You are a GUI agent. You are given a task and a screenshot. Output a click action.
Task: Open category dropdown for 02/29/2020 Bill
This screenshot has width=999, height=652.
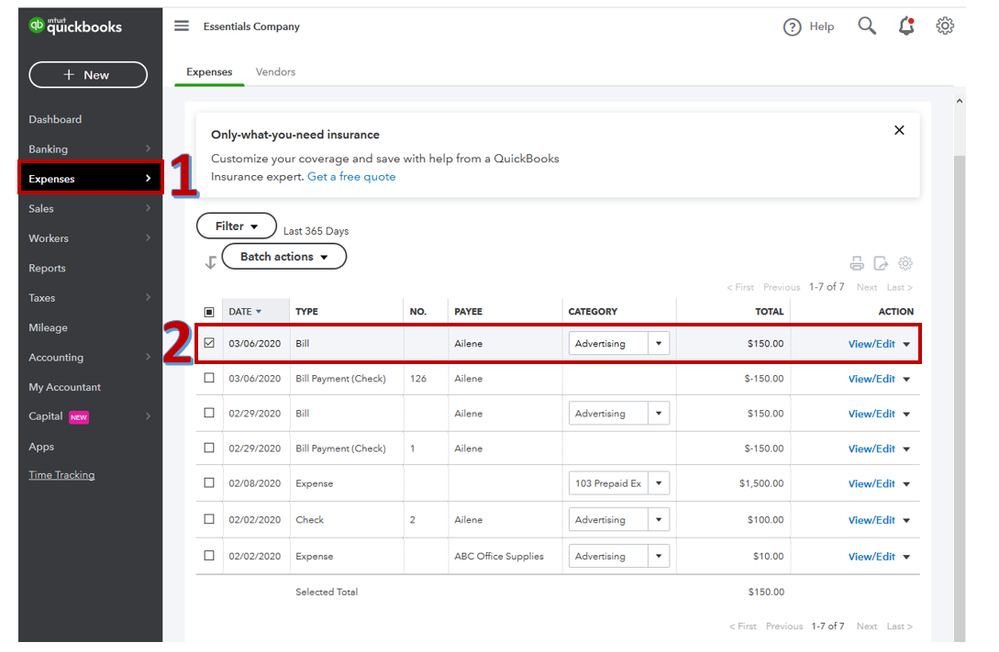click(x=659, y=413)
